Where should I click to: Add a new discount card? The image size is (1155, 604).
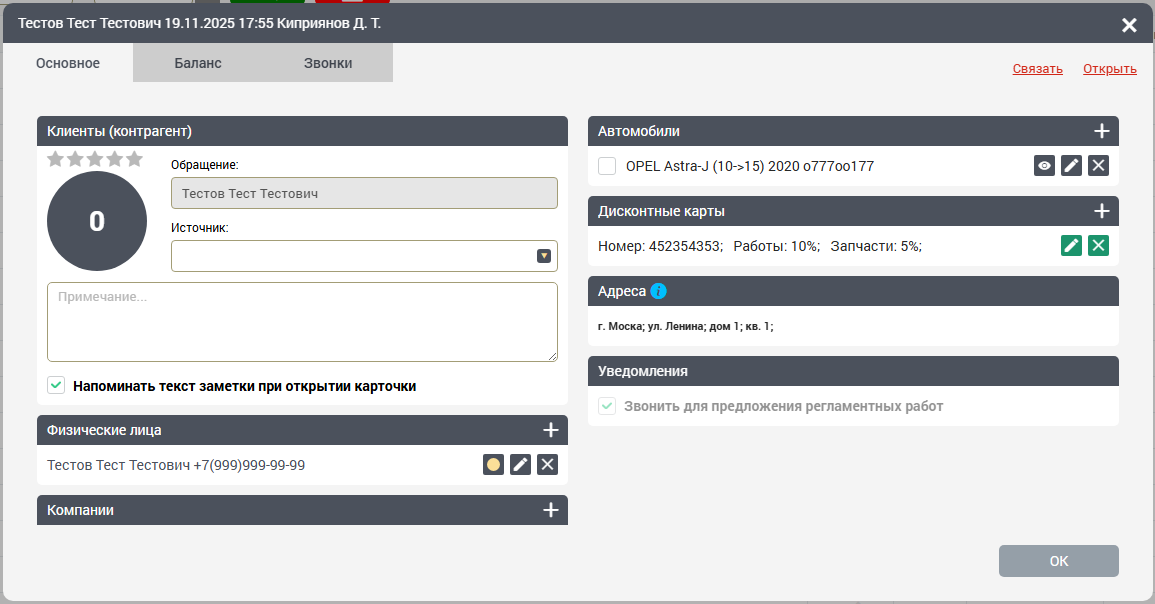(1101, 211)
